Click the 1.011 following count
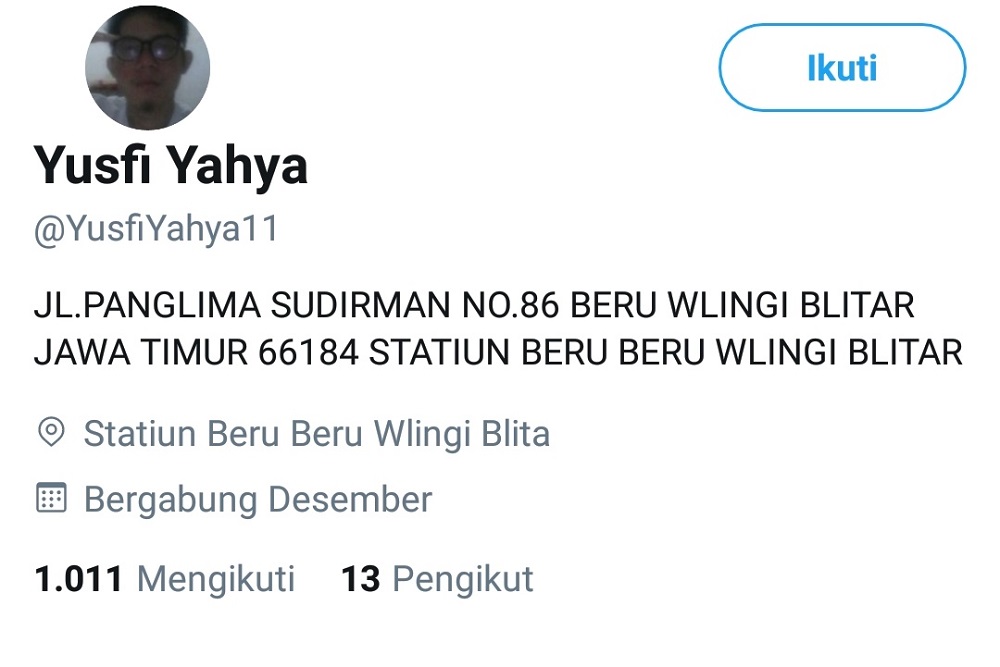1000x667 pixels. (78, 579)
